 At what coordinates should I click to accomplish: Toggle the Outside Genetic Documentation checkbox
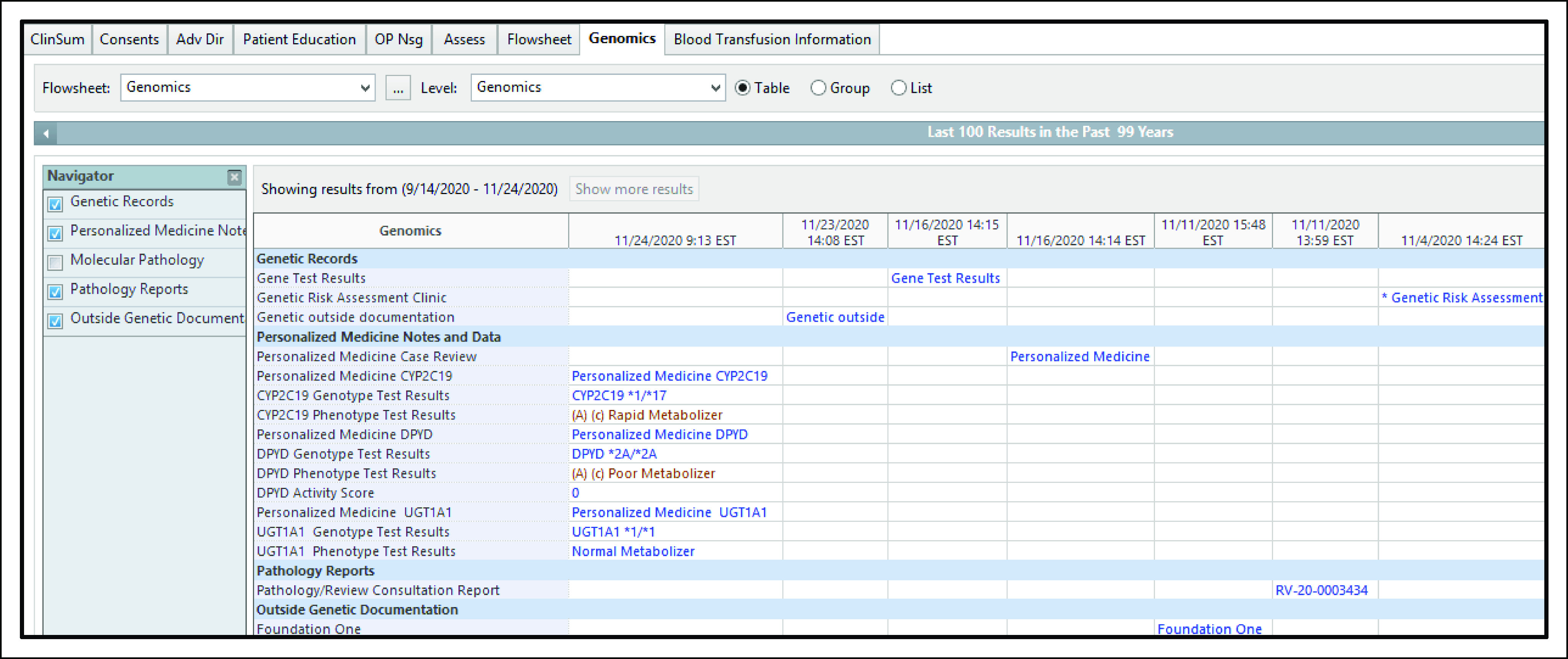[x=55, y=321]
